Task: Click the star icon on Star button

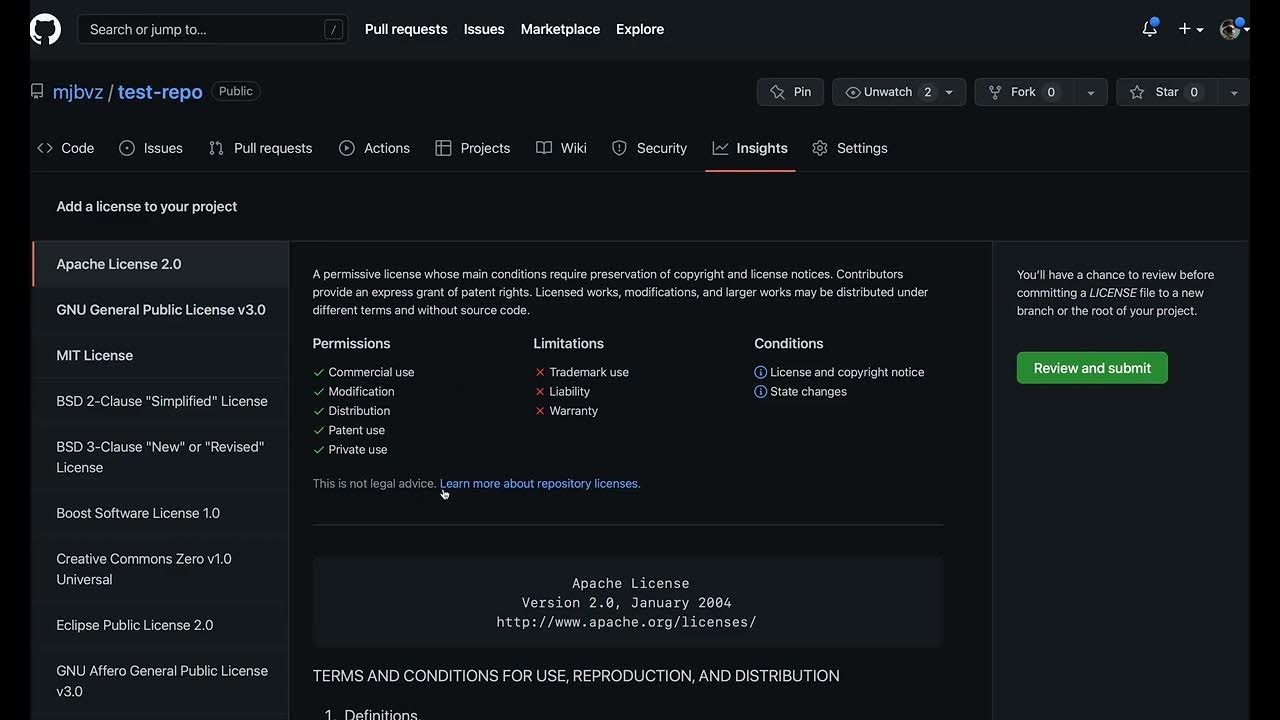Action: [x=1137, y=92]
